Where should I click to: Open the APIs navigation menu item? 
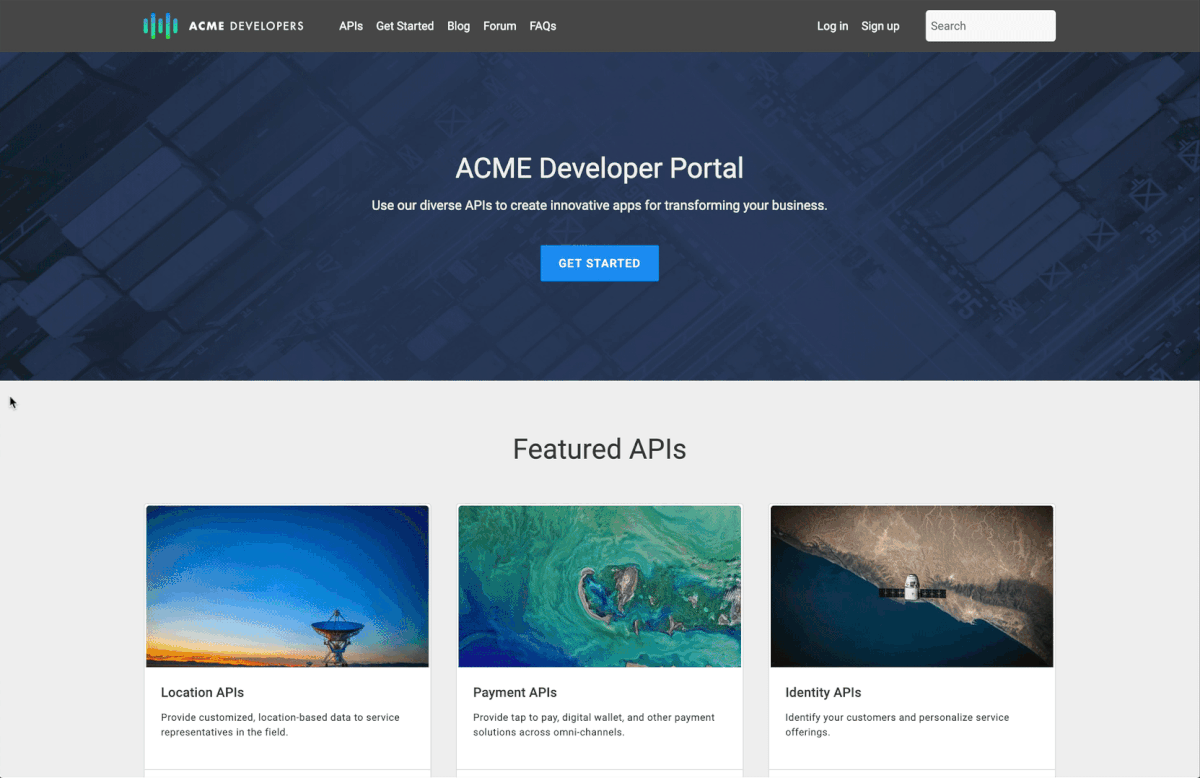coord(351,26)
